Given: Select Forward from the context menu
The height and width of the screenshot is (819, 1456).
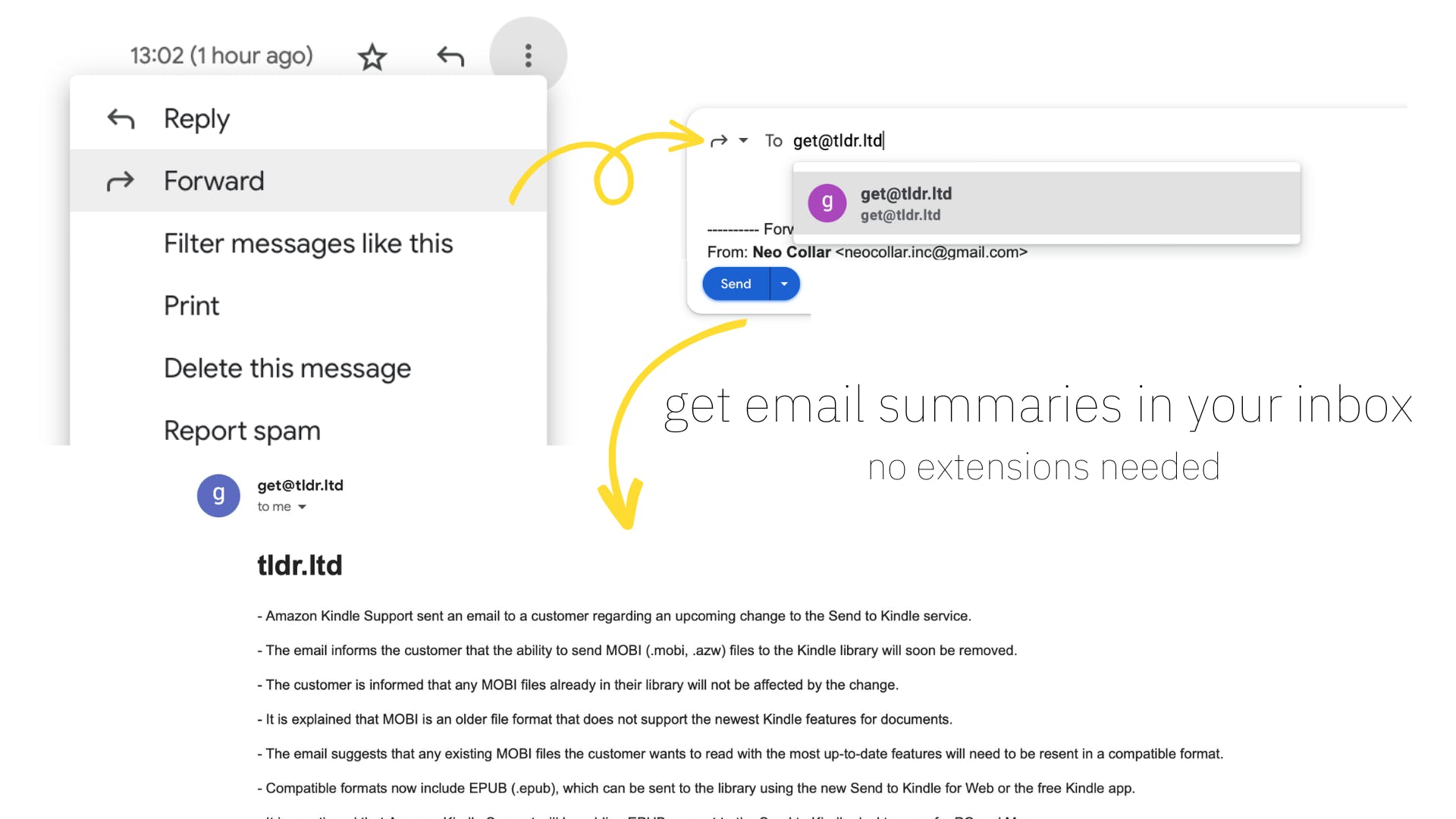Looking at the screenshot, I should click(213, 181).
